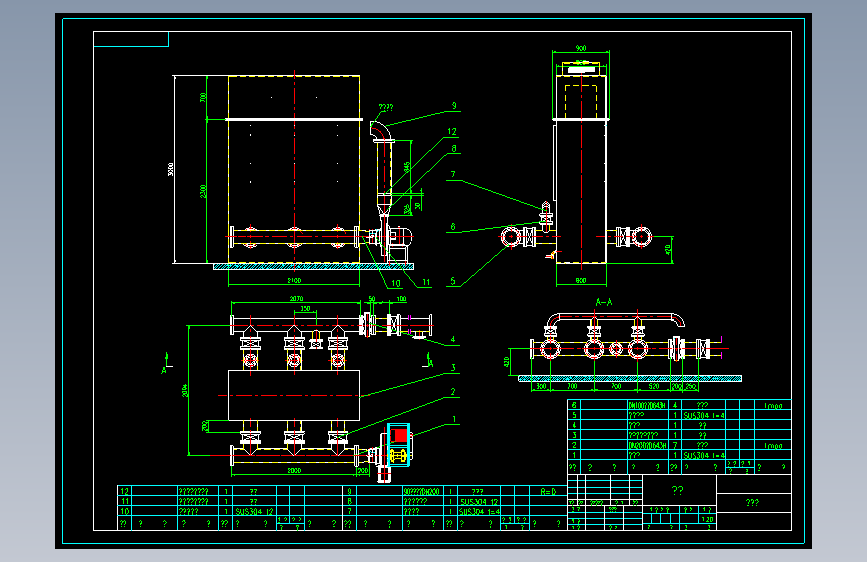Select the 2000 dimension below the plan view

point(294,471)
